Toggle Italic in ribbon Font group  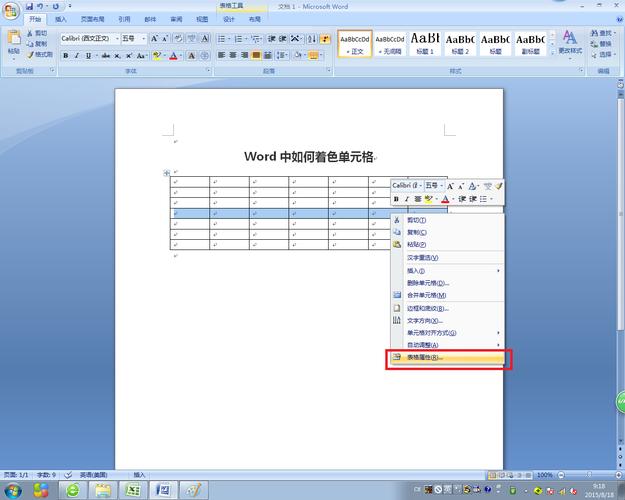click(x=77, y=56)
